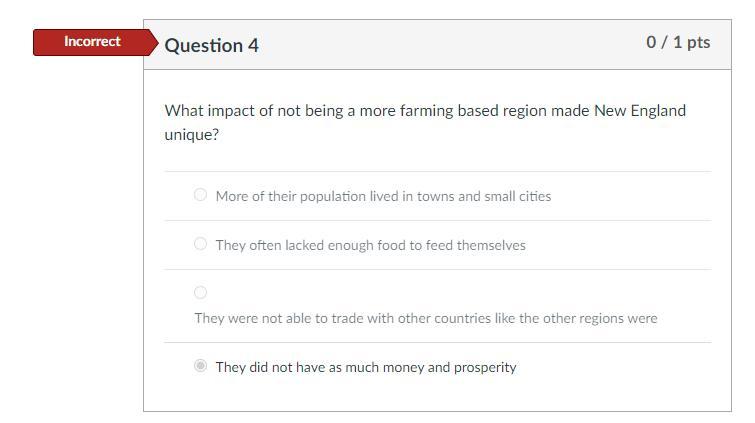Choose the radio for lacked enough food
The width and height of the screenshot is (755, 423).
(201, 244)
